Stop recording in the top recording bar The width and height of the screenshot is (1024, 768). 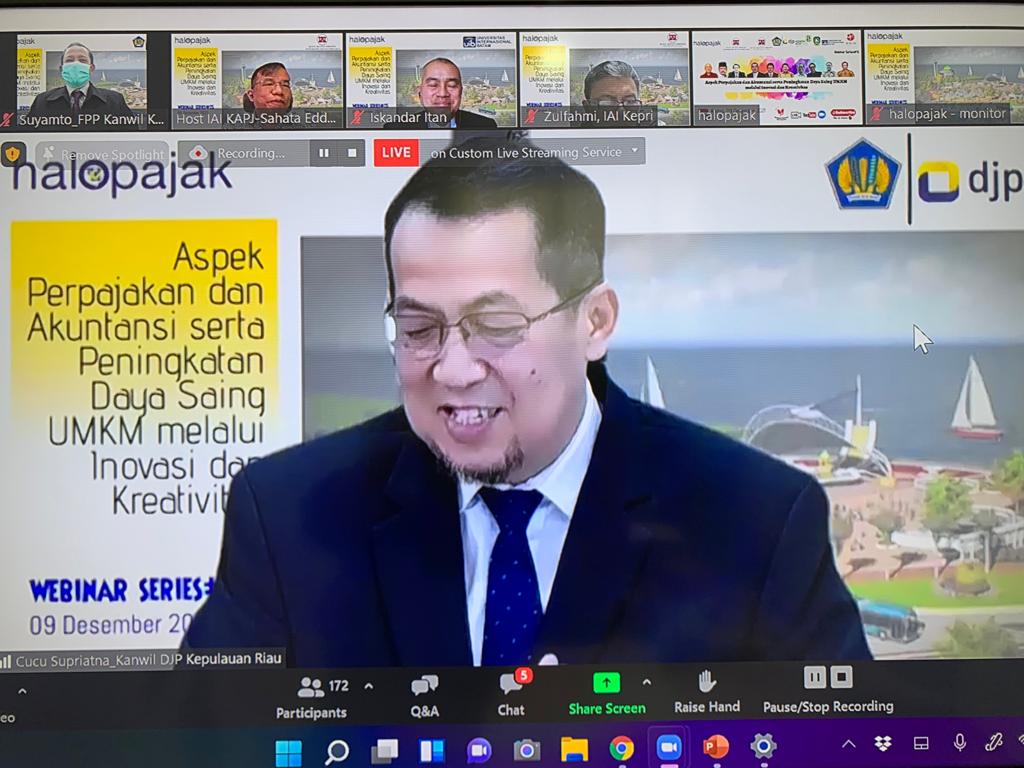pyautogui.click(x=351, y=153)
